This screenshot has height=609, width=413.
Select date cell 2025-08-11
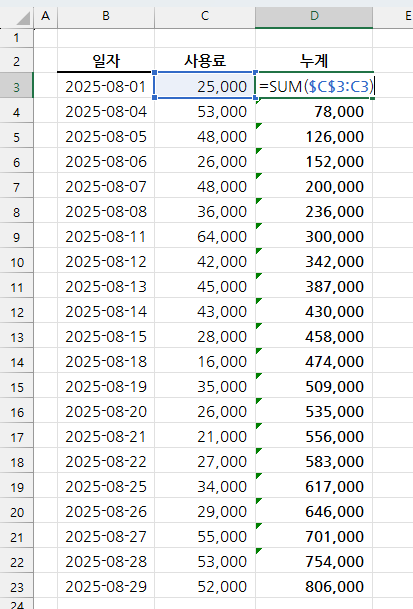[106, 236]
